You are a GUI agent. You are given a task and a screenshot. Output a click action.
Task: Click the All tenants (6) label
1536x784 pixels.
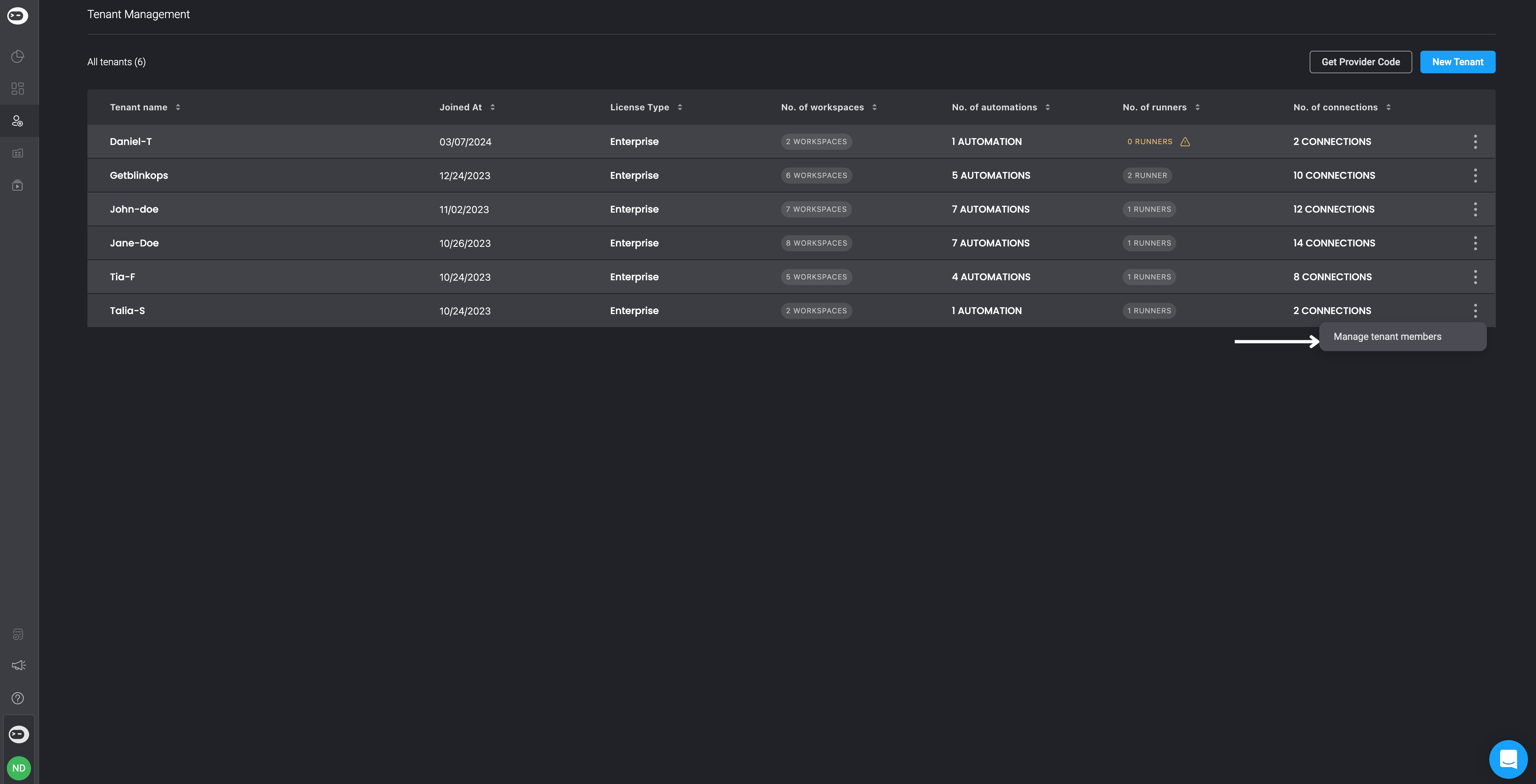pos(116,62)
